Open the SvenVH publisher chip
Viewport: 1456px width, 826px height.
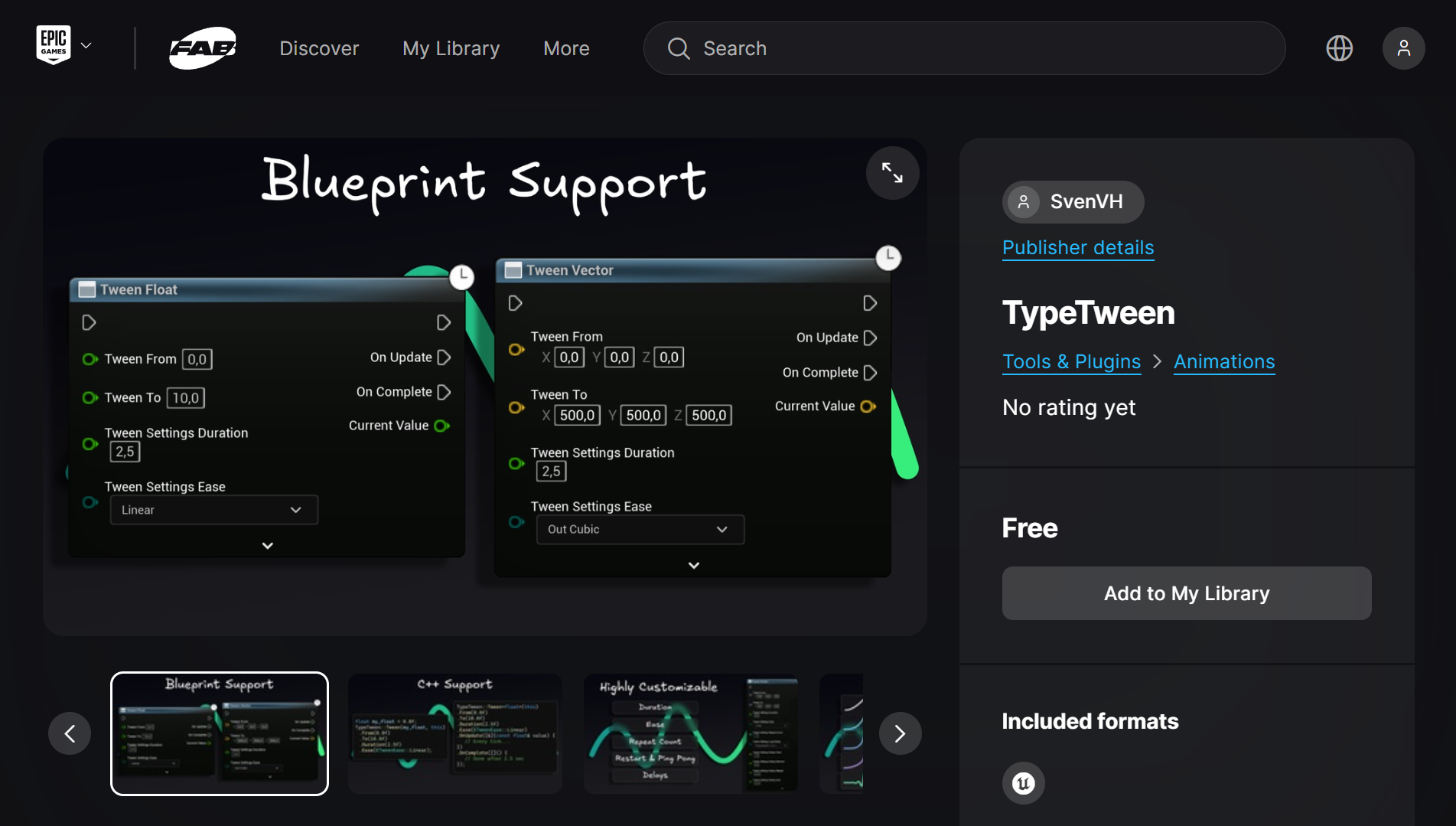click(1073, 202)
